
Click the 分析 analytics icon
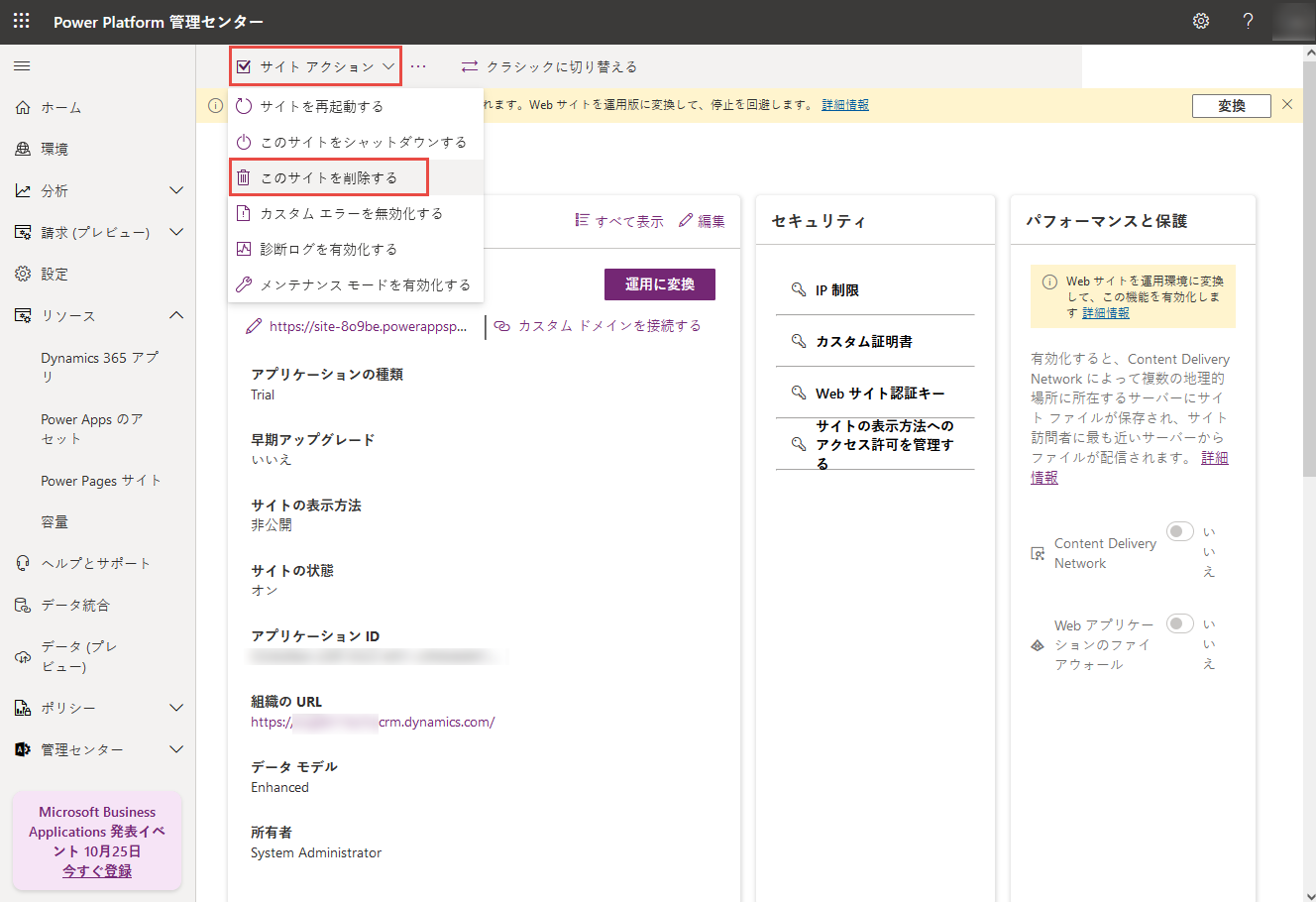pyautogui.click(x=23, y=190)
